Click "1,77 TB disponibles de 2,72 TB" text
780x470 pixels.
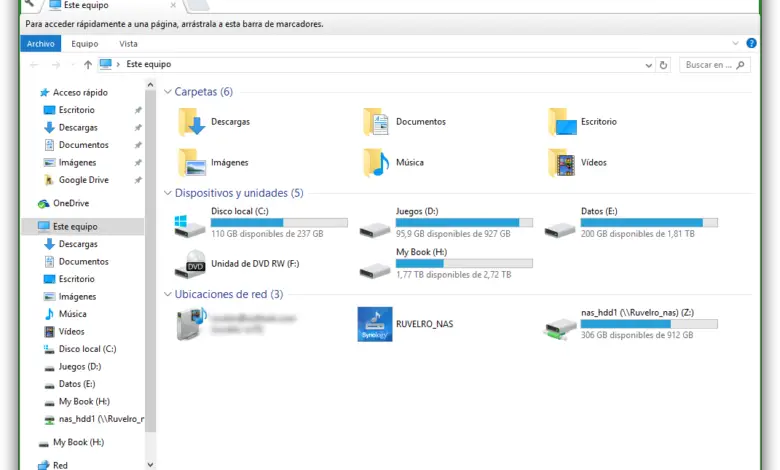[x=454, y=275]
